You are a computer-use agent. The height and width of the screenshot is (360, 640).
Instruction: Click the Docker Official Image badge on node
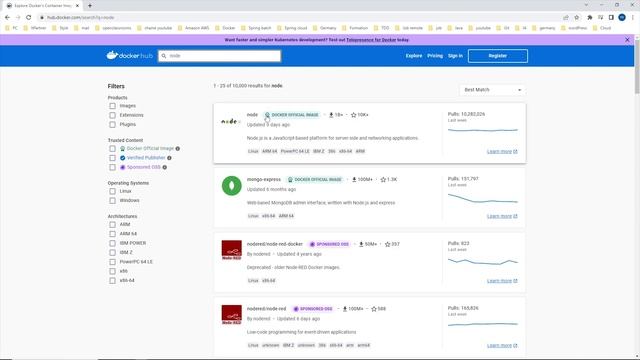[x=291, y=115]
